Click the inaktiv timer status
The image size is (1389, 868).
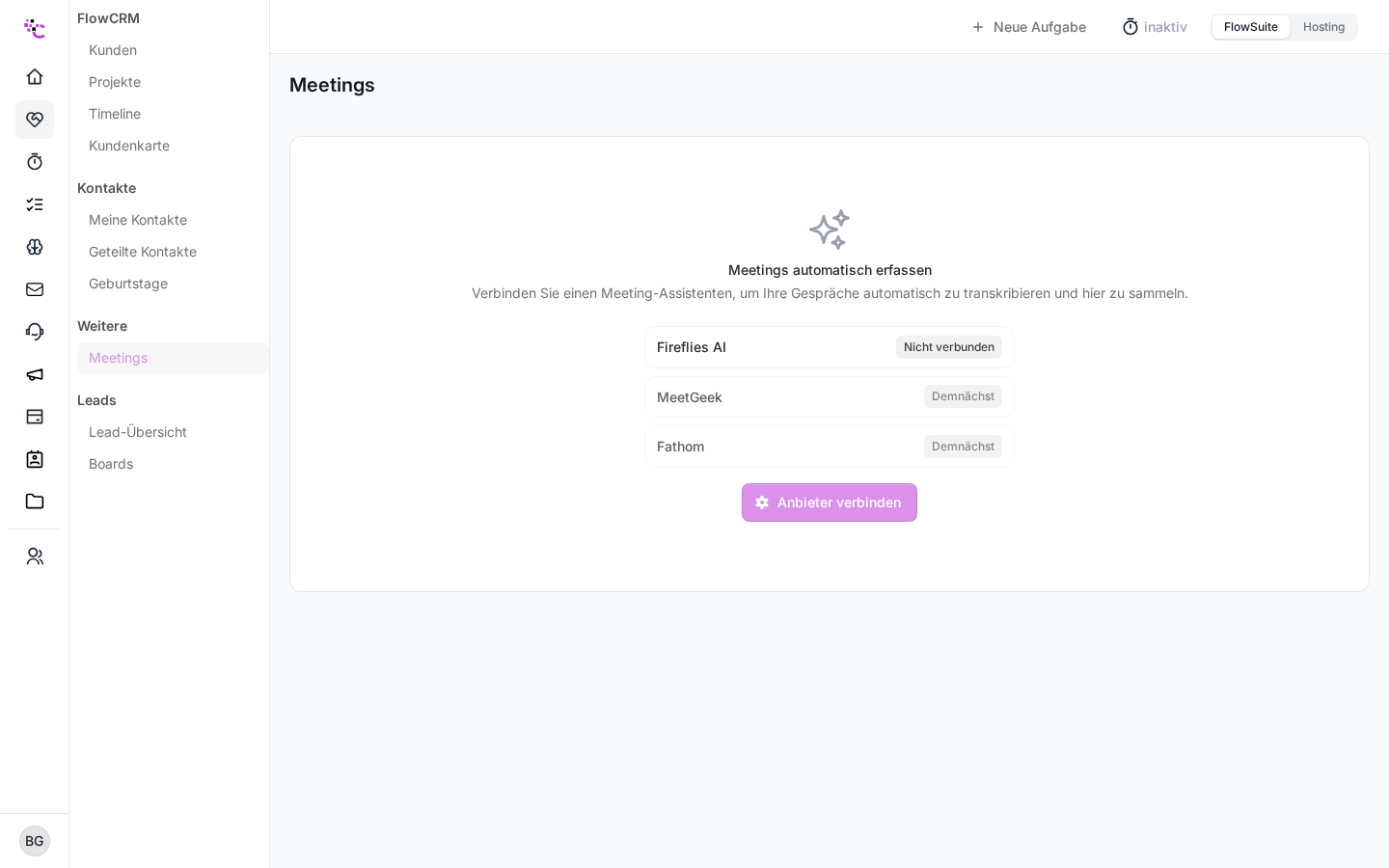point(1155,27)
